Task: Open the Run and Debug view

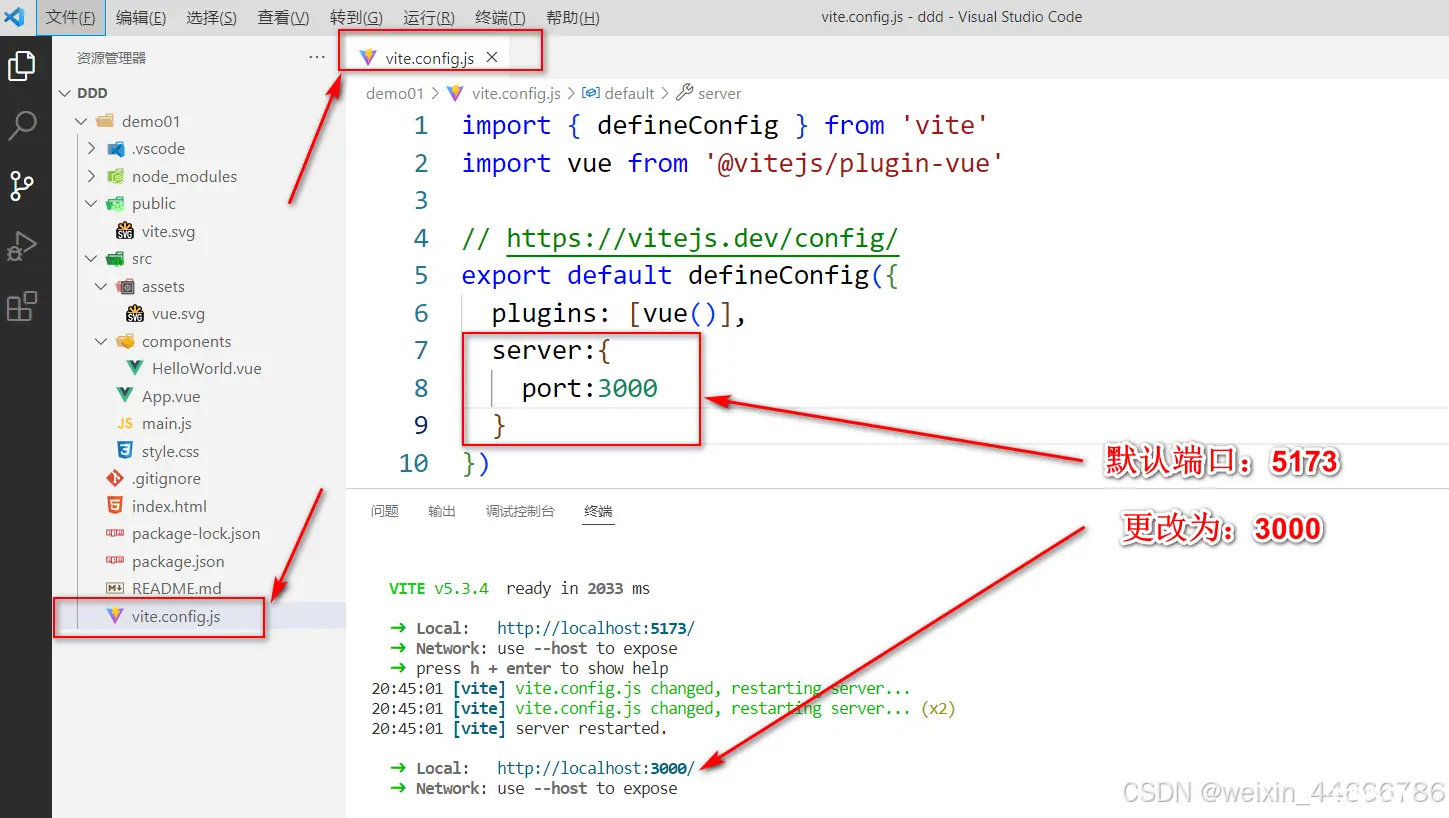Action: pyautogui.click(x=22, y=246)
